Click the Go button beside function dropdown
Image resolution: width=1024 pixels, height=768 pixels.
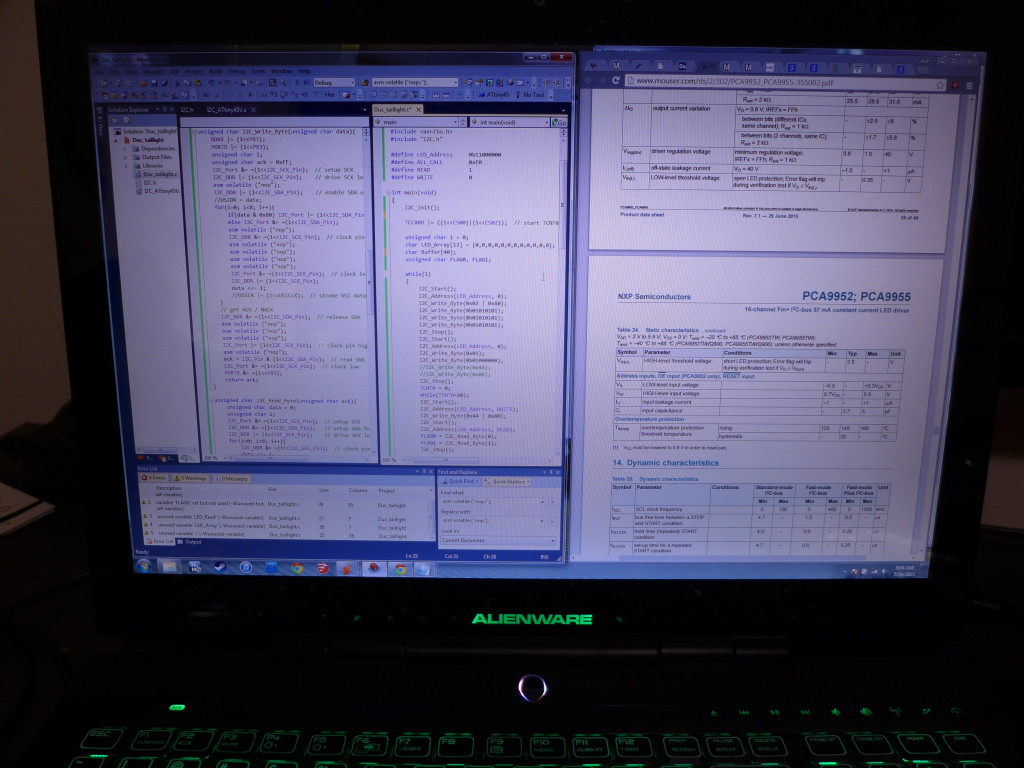(558, 122)
